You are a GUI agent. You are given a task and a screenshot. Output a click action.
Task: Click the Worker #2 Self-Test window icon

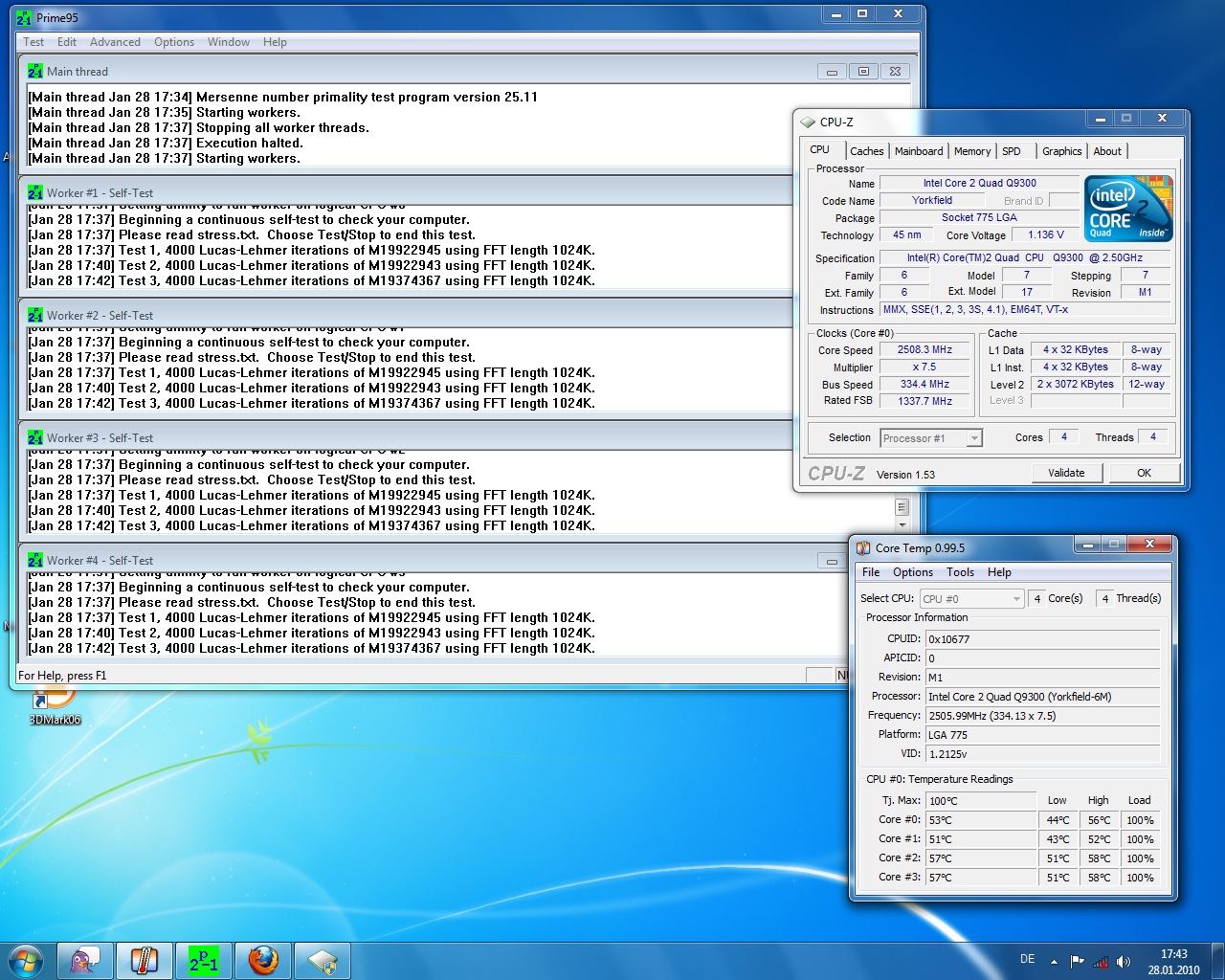coord(35,315)
